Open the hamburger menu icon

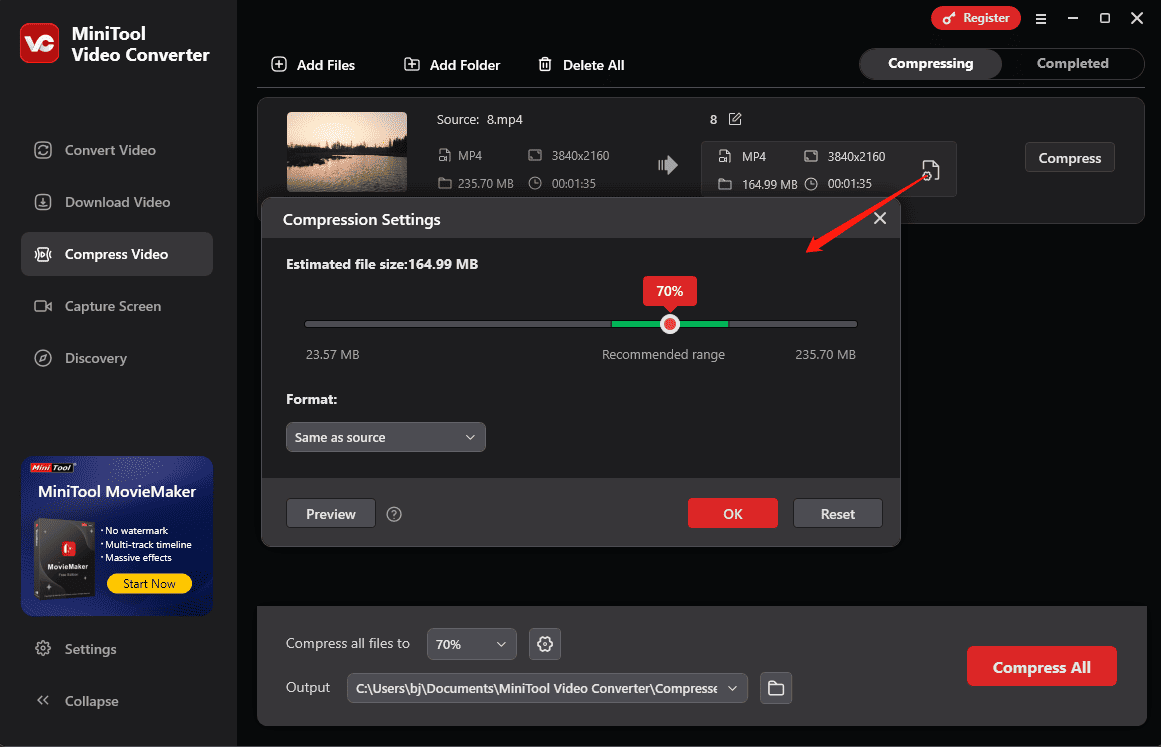[1040, 19]
